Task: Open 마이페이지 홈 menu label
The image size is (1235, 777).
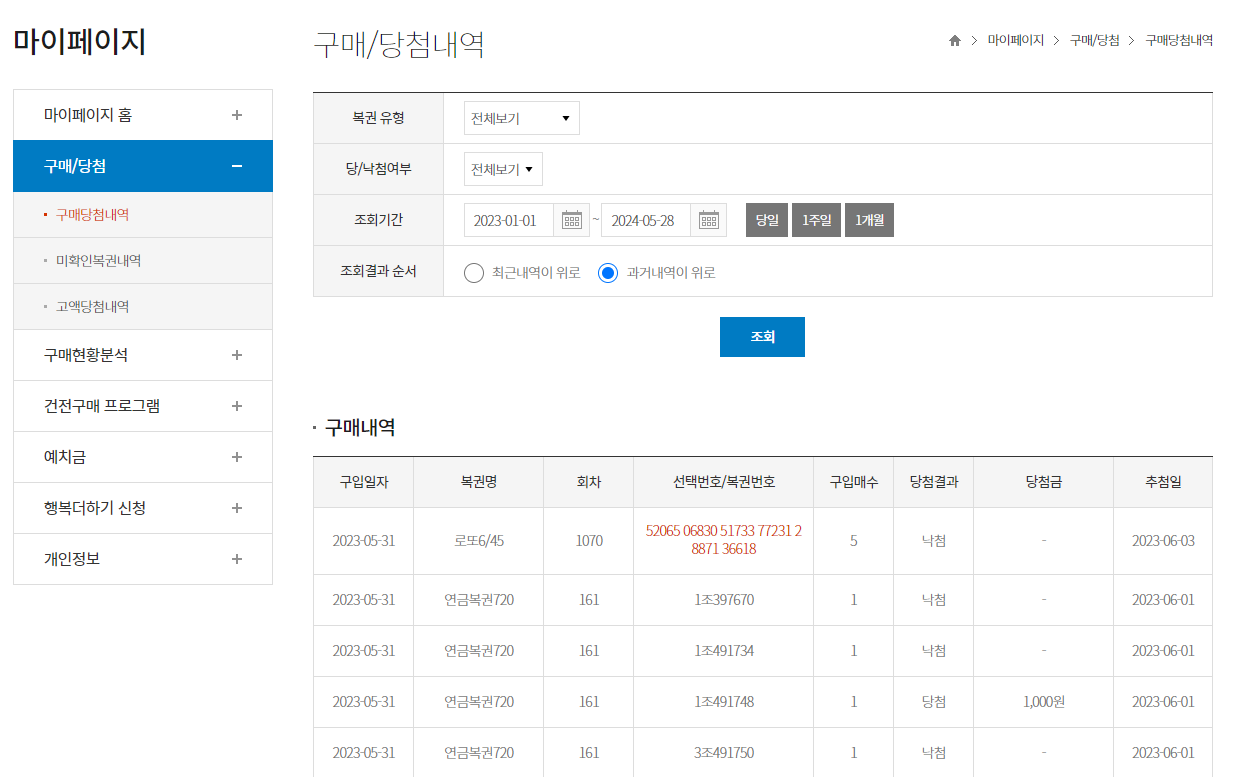Action: (88, 115)
